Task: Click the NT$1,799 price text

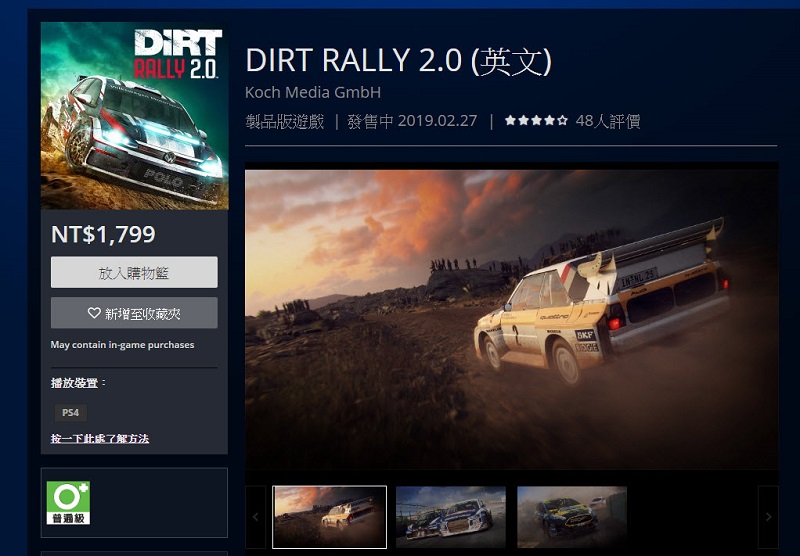Action: click(x=103, y=234)
